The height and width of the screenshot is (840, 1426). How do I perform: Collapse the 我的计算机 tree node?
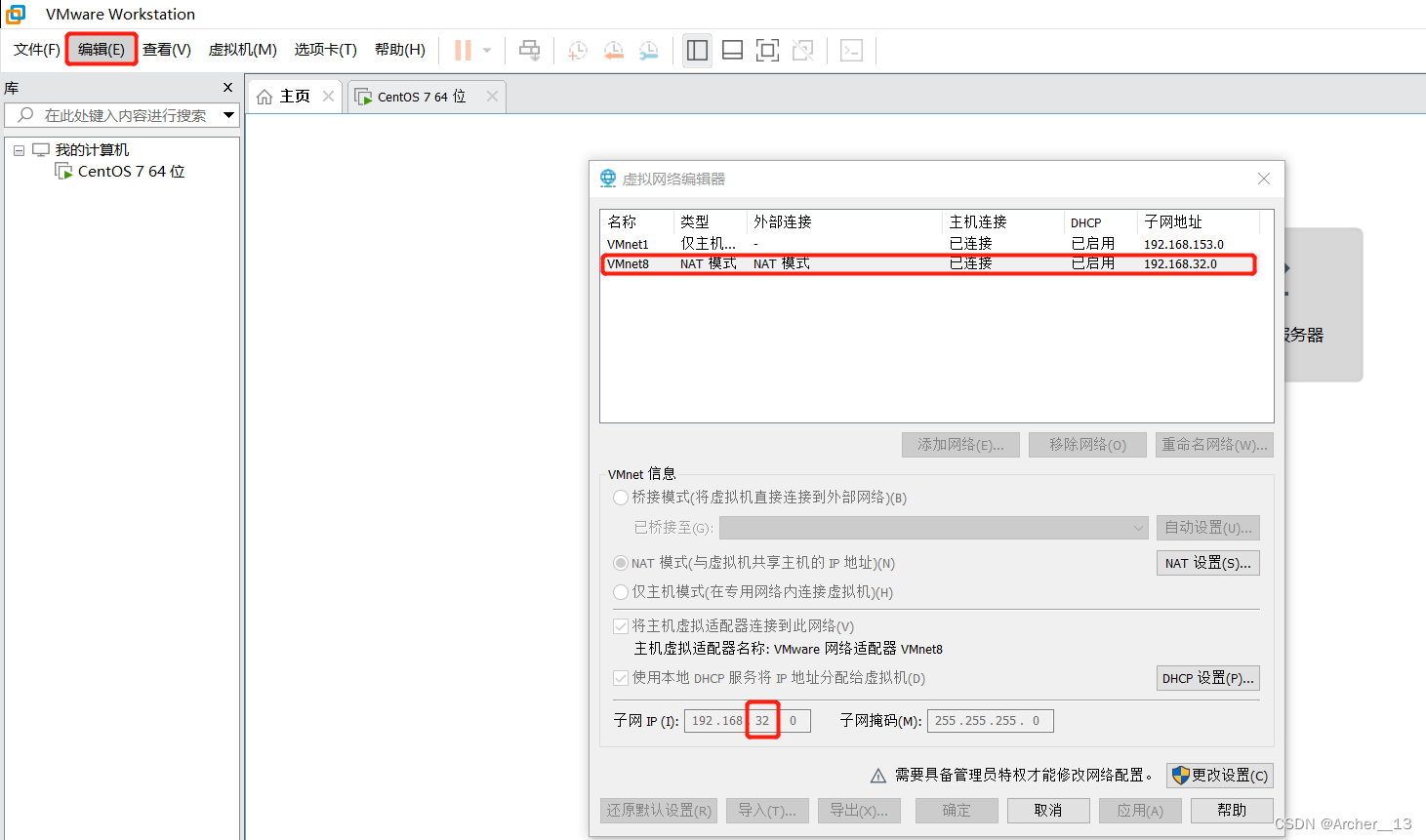(19, 150)
